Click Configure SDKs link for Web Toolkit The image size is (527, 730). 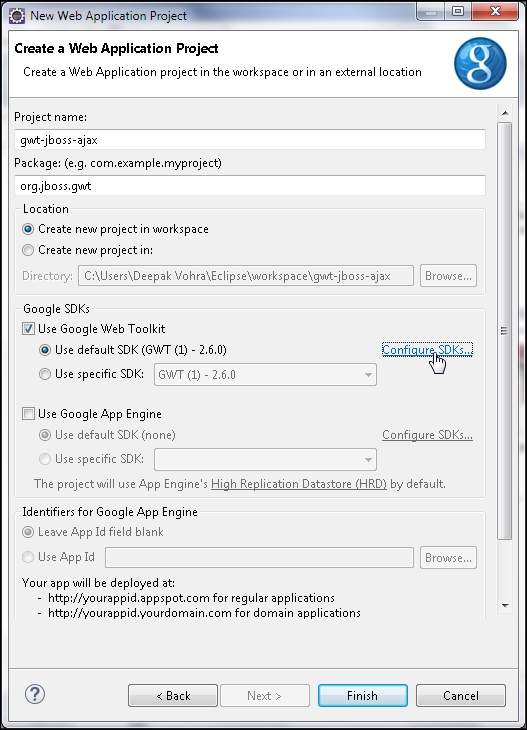point(427,349)
